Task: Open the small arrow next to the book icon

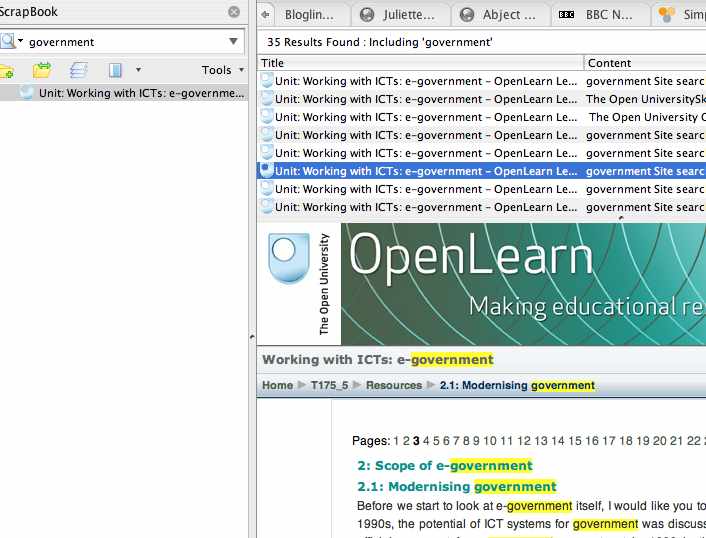Action: tap(138, 70)
